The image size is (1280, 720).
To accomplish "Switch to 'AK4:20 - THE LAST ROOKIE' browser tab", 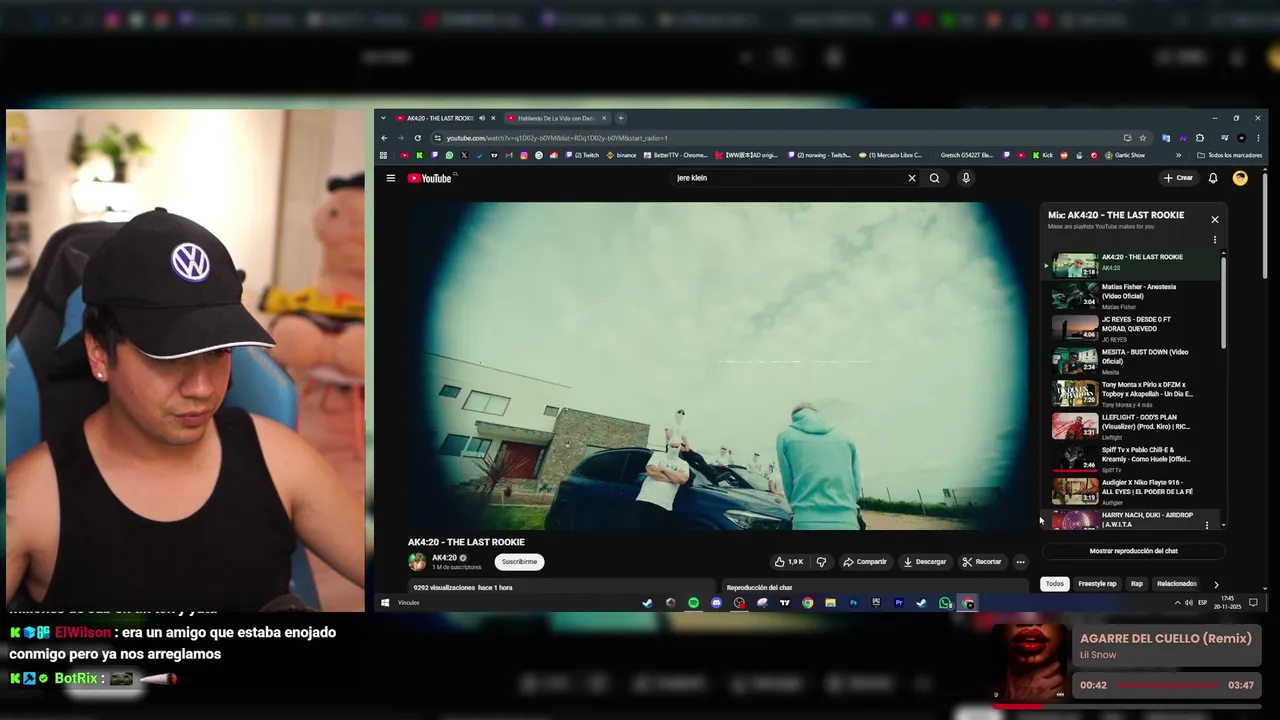I will pyautogui.click(x=445, y=118).
